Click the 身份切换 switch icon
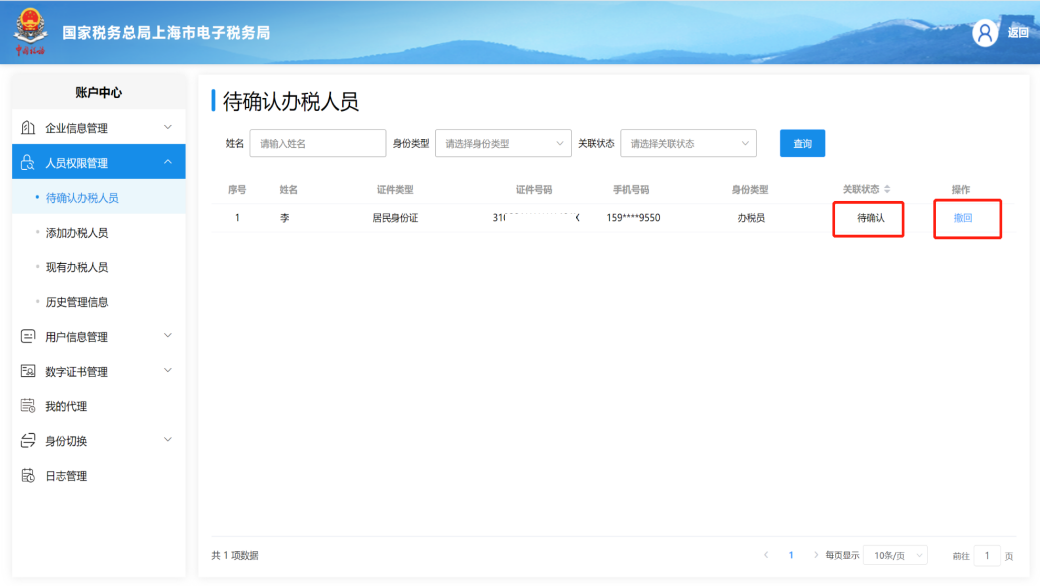The image size is (1040, 586). (28, 440)
